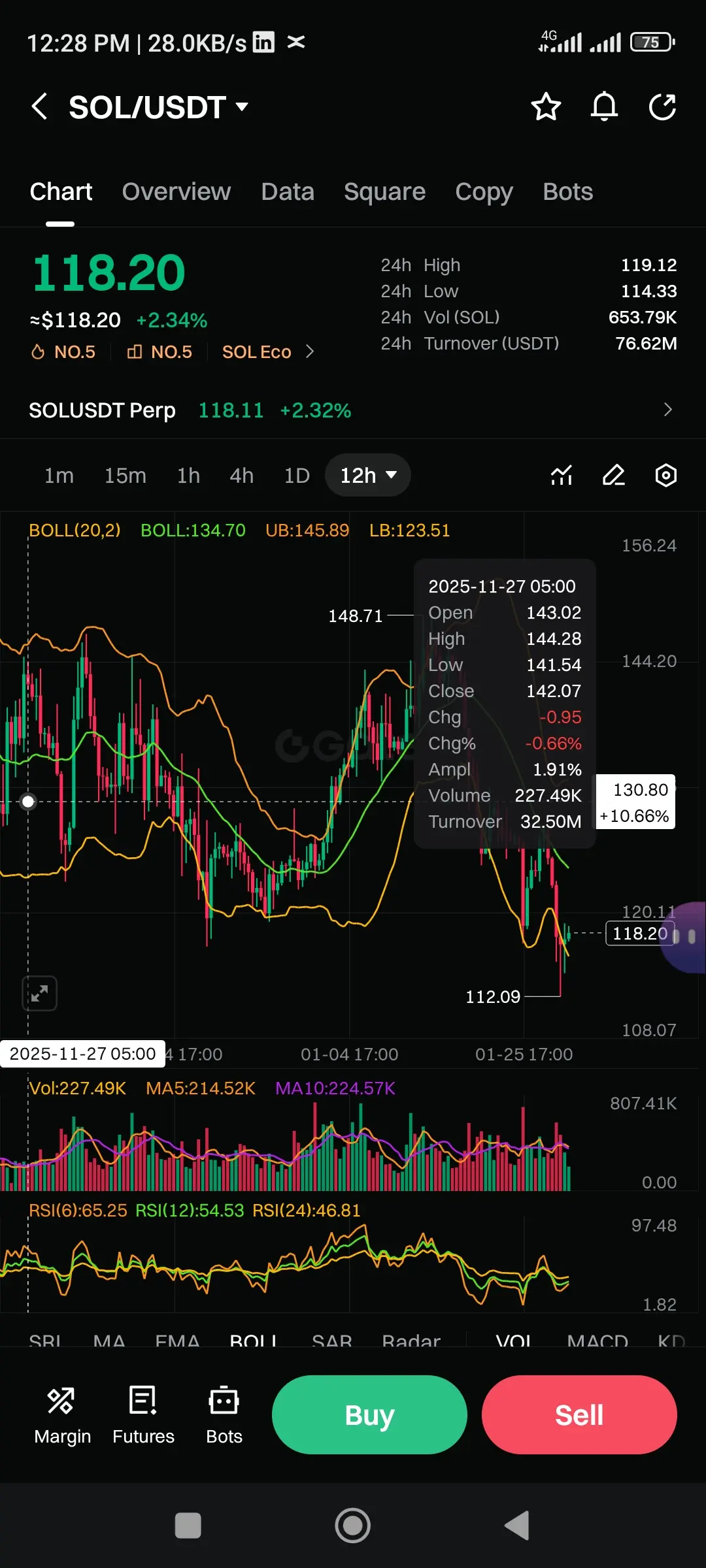This screenshot has width=706, height=1568.
Task: Open the 12h timeframe dropdown
Action: tap(368, 475)
